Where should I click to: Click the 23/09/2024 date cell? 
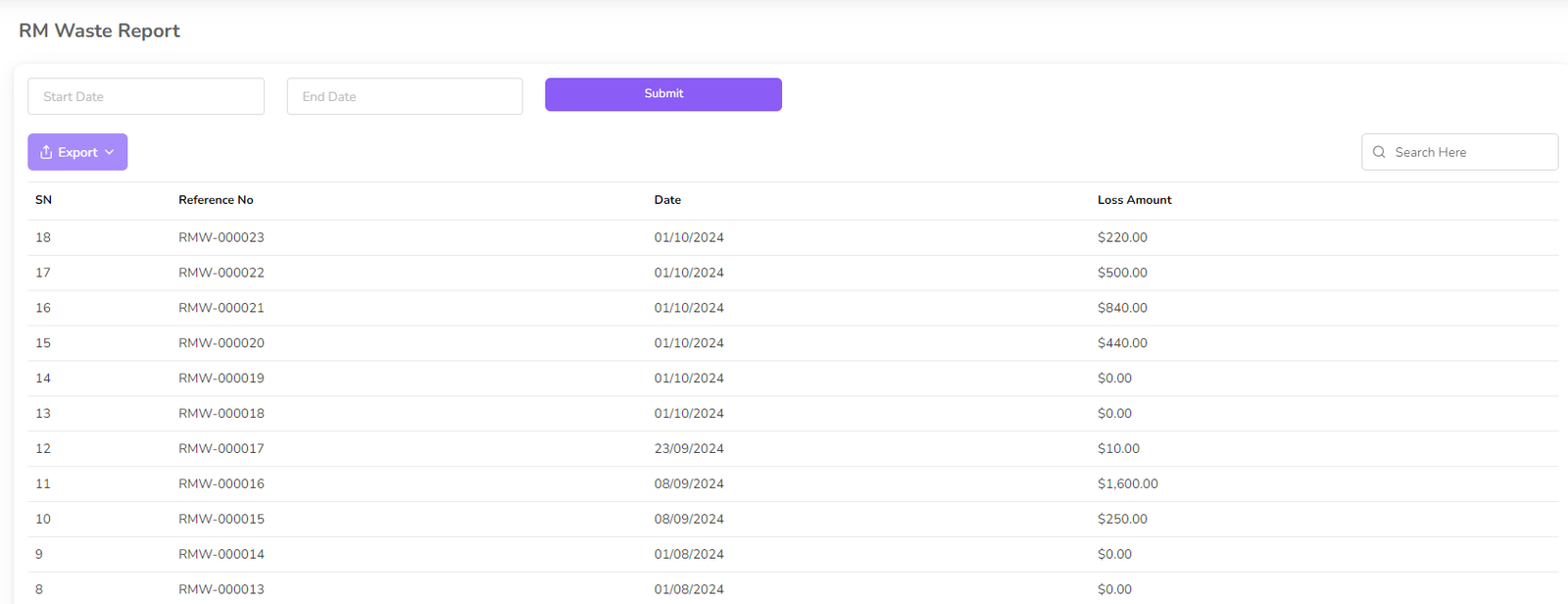click(689, 448)
